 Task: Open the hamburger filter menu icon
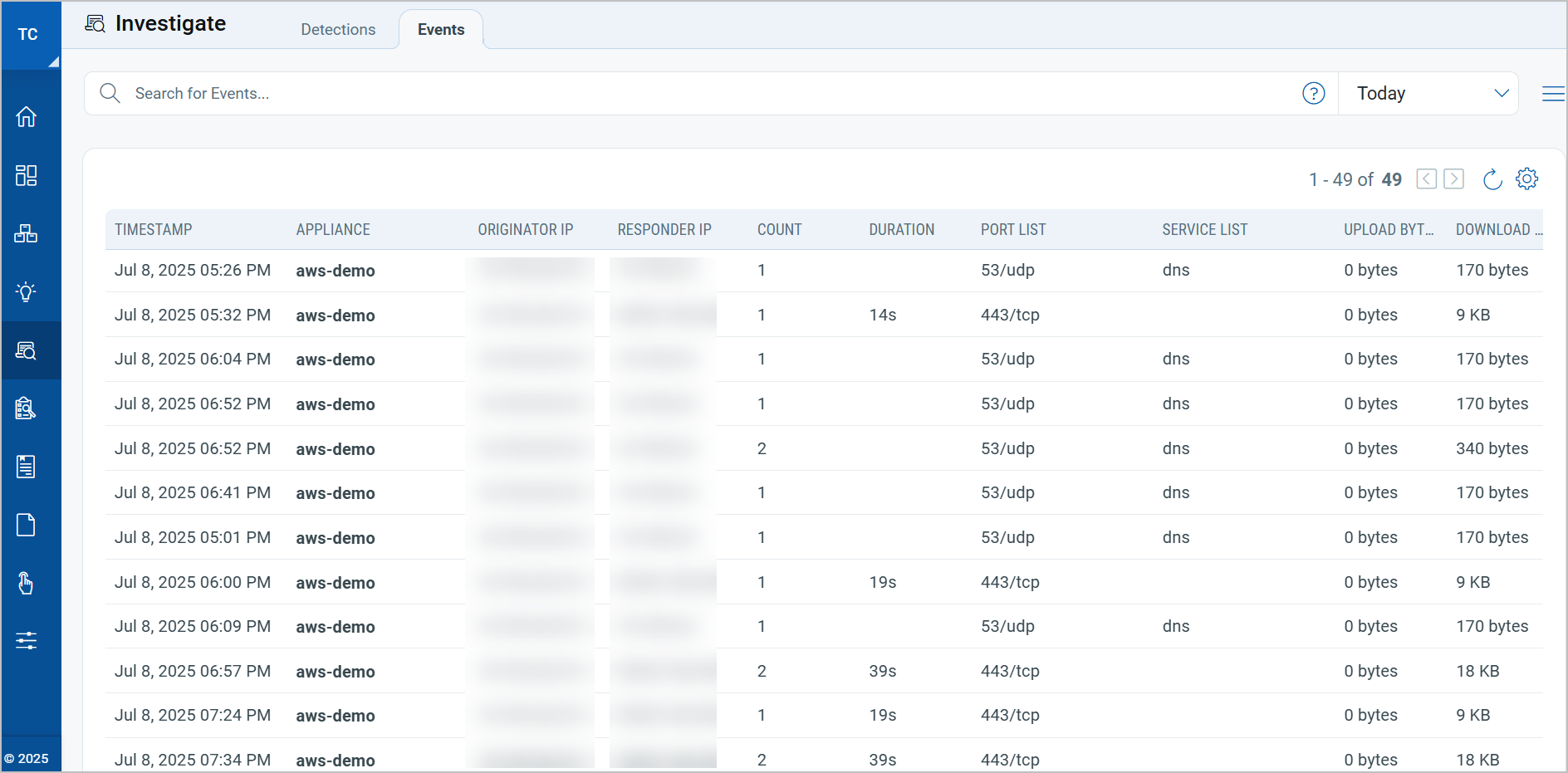click(1553, 94)
